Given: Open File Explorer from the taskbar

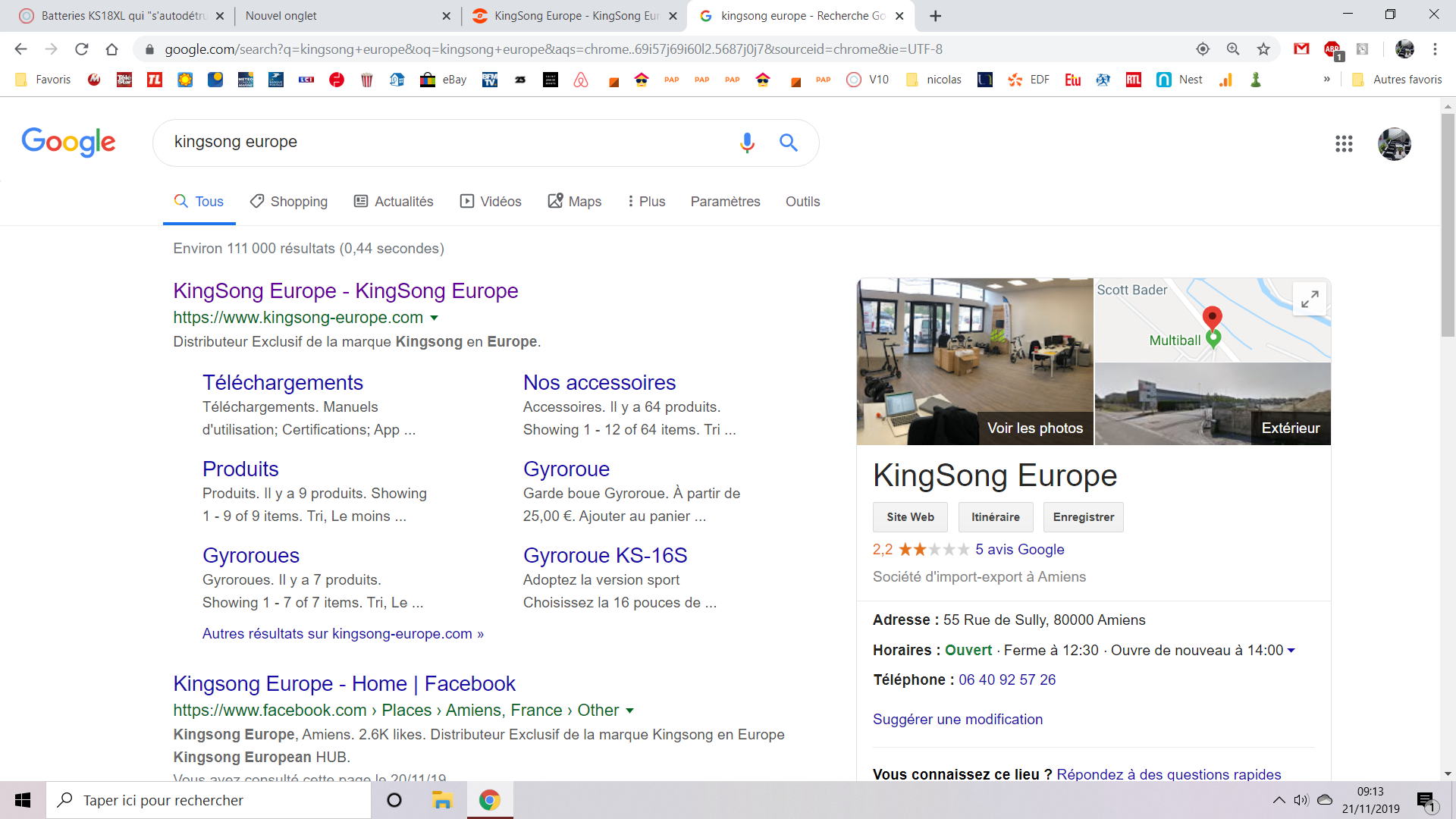Looking at the screenshot, I should click(441, 800).
